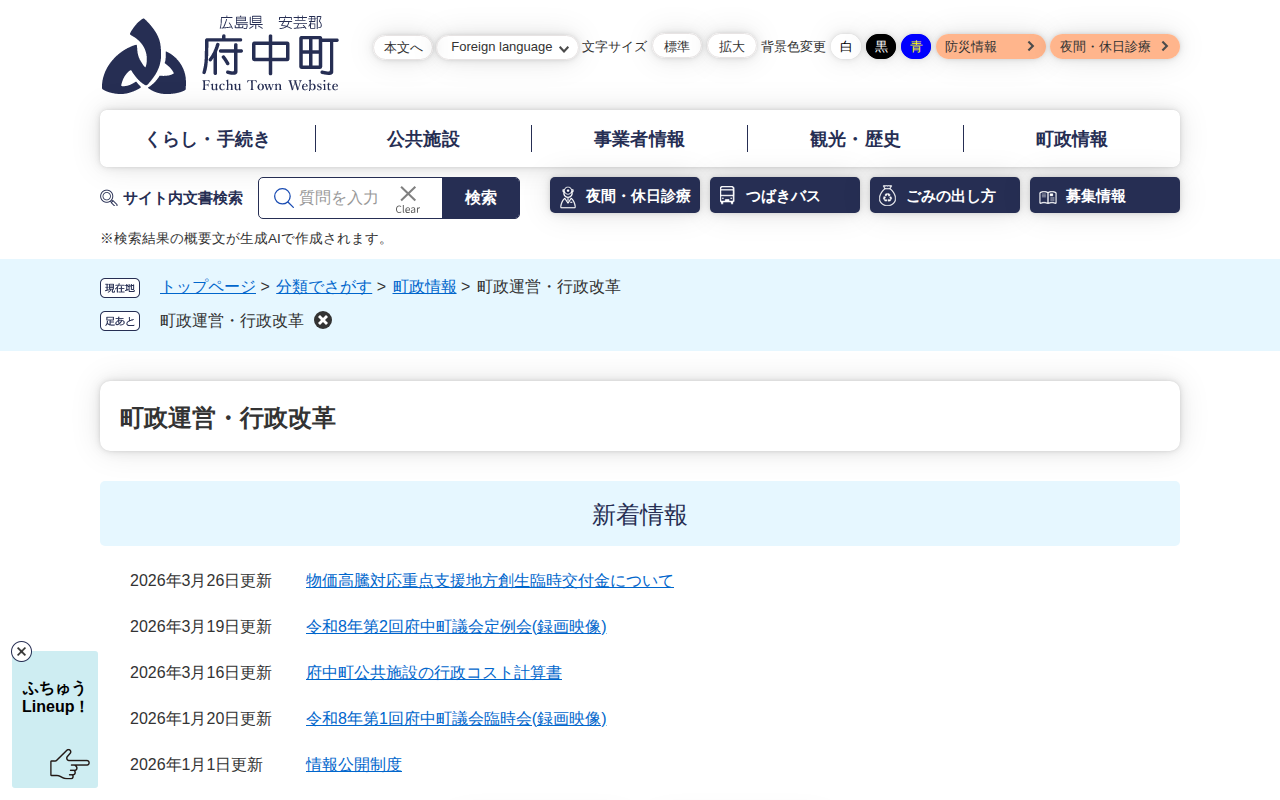Remove 町政運営・行政改革 from footprint history
The image size is (1280, 800).
[x=323, y=320]
